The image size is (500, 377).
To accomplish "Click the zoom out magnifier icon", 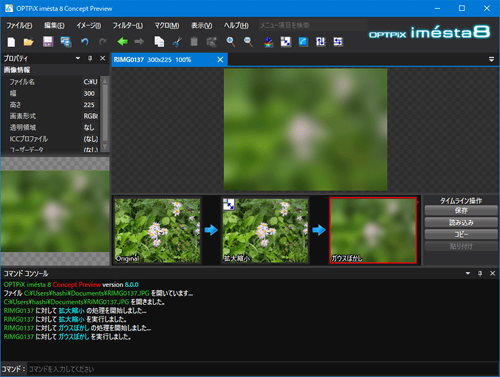I will (x=248, y=42).
